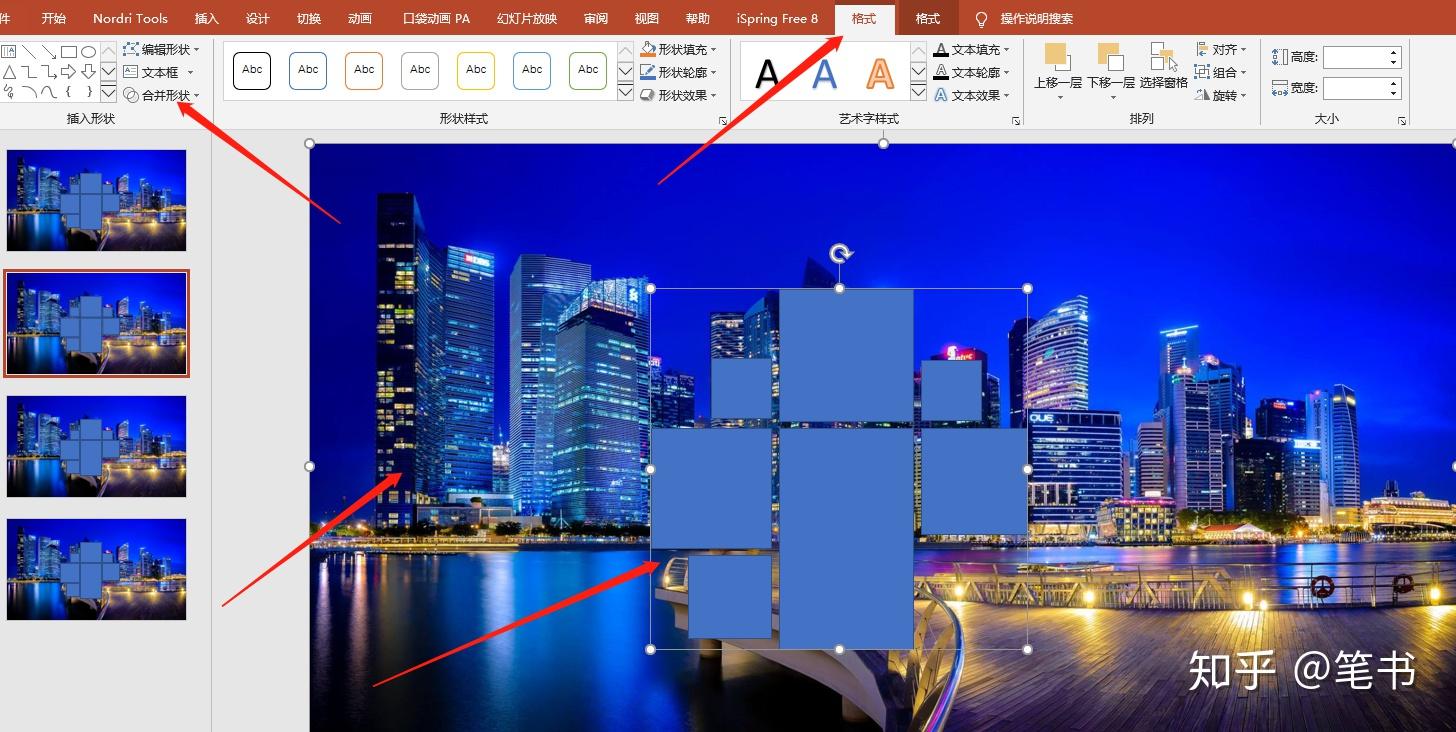The height and width of the screenshot is (732, 1456).
Task: Select the oval shape in the gallery
Action: (x=88, y=51)
